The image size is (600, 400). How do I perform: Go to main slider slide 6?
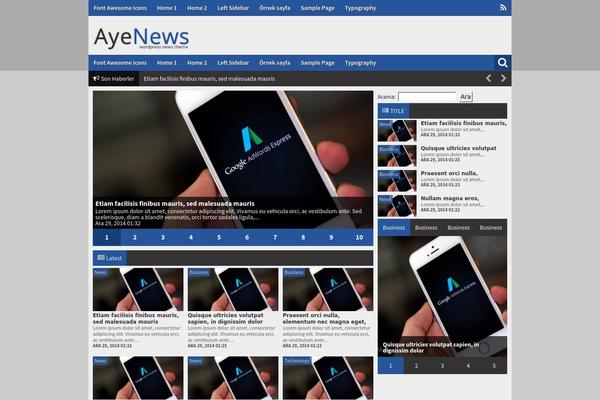coord(247,237)
